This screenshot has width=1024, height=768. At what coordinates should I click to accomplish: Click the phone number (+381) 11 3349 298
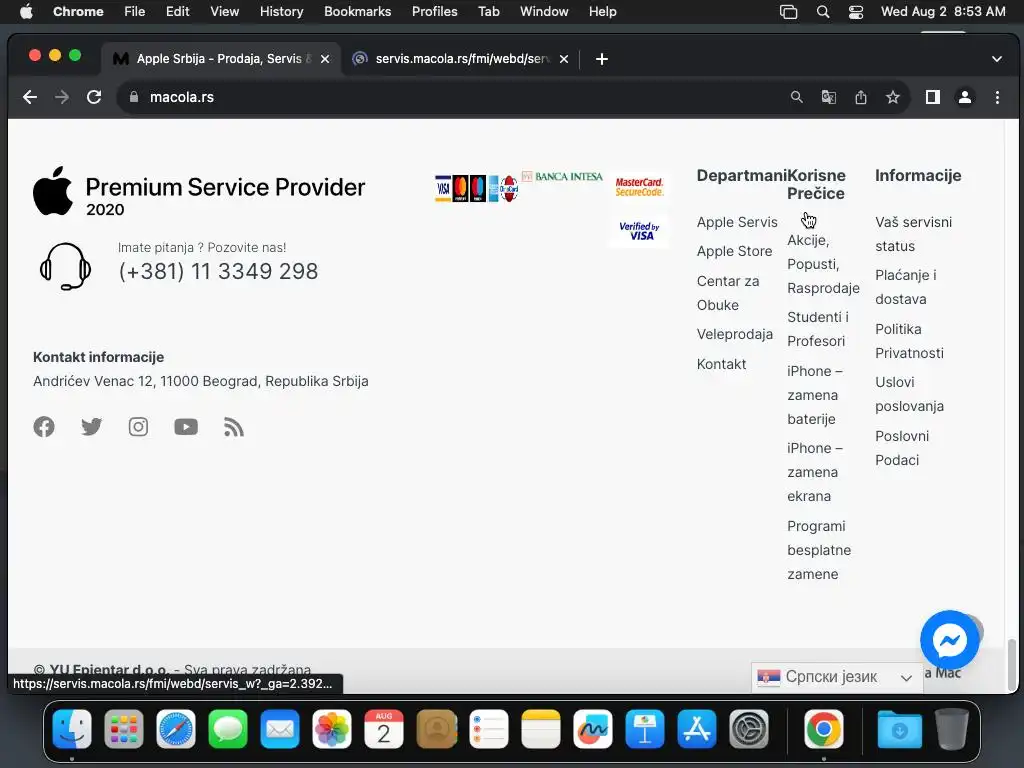[218, 271]
